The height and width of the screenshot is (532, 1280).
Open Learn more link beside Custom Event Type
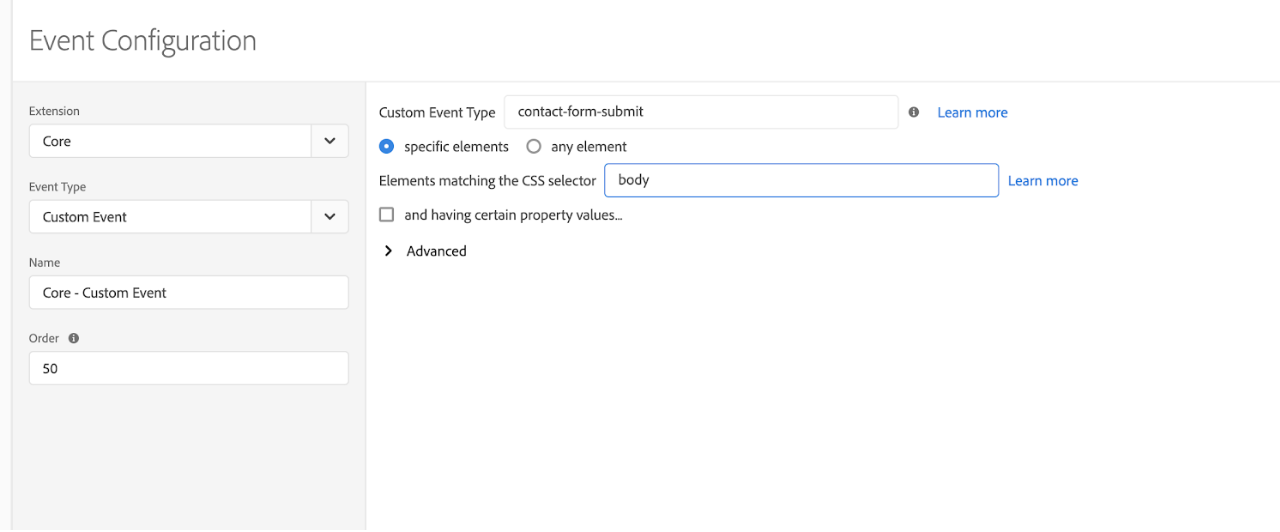point(972,112)
